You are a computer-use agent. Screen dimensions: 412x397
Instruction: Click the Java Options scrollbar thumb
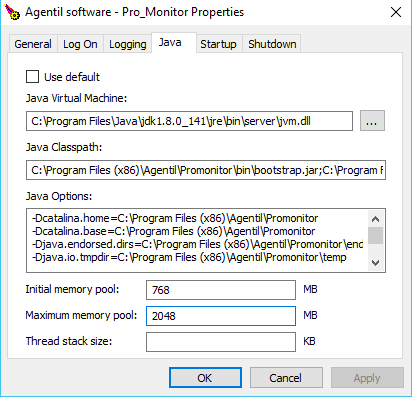[375, 235]
